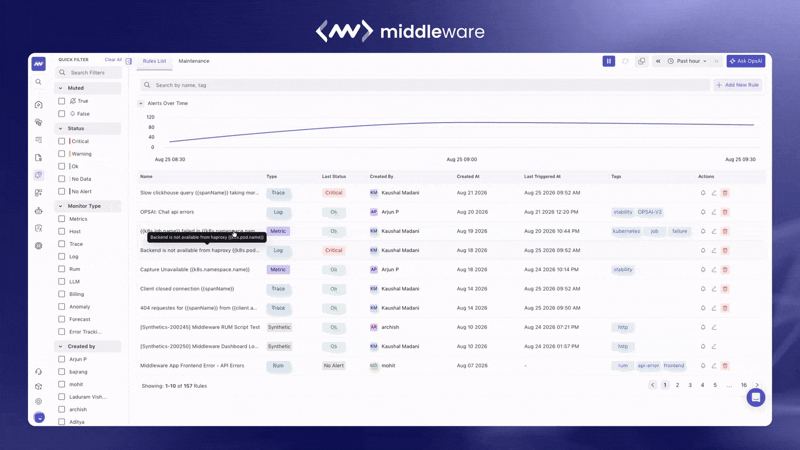Open user avatar at sidebar bottom
800x450 pixels.
click(x=39, y=417)
